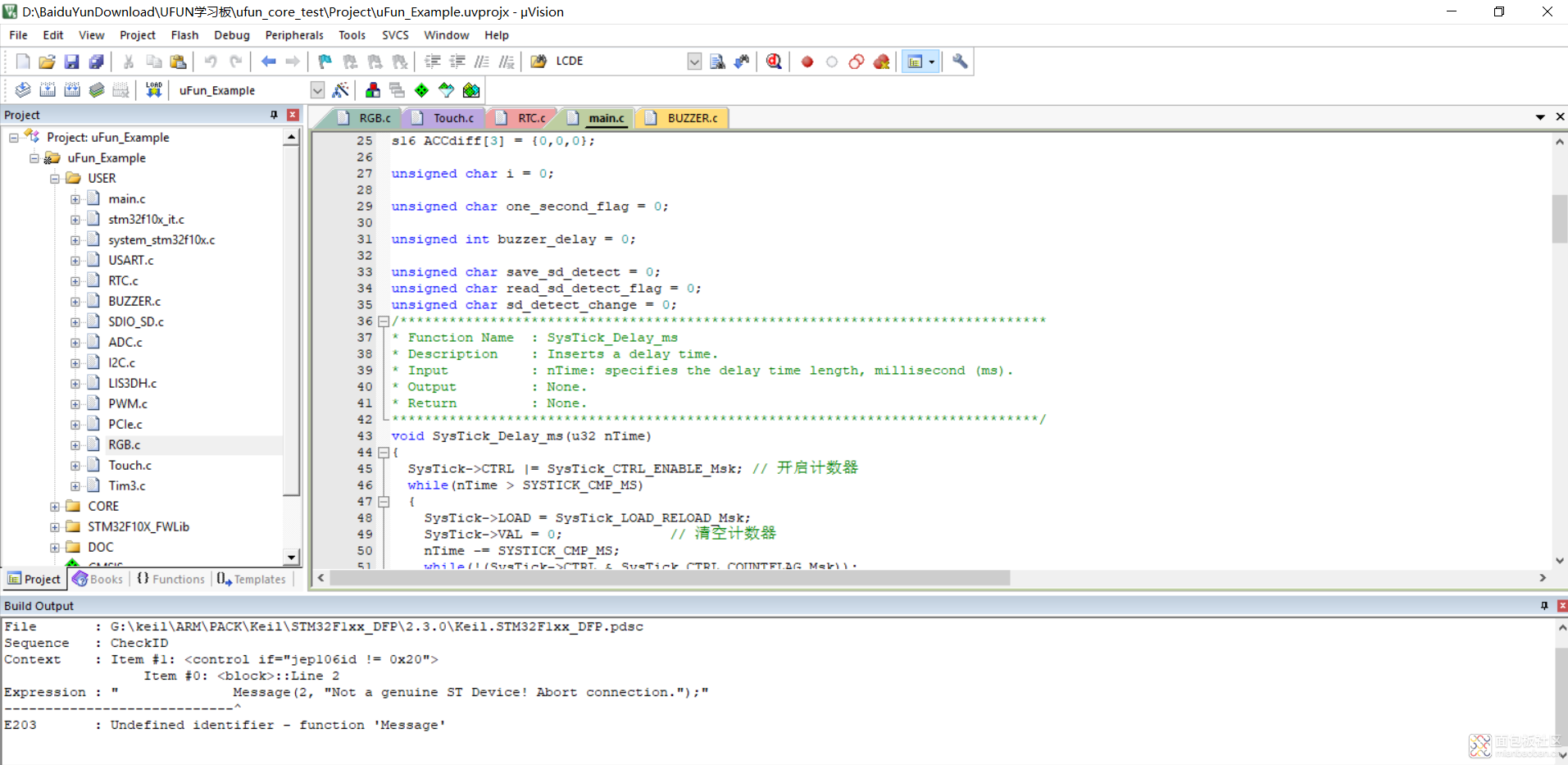The image size is (1568, 765).
Task: Open the editor tab list dropdown arrow
Action: pyautogui.click(x=1540, y=117)
